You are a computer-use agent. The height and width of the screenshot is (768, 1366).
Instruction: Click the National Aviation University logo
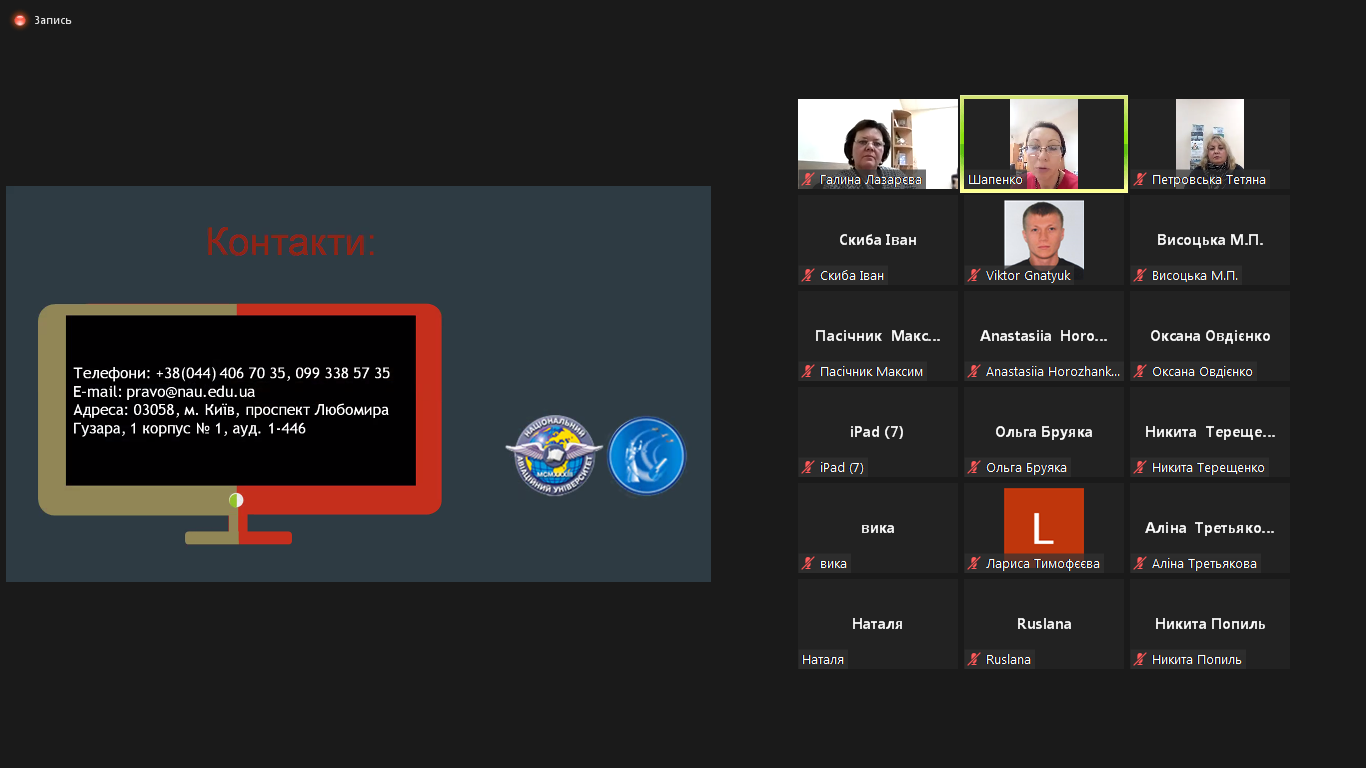[553, 456]
